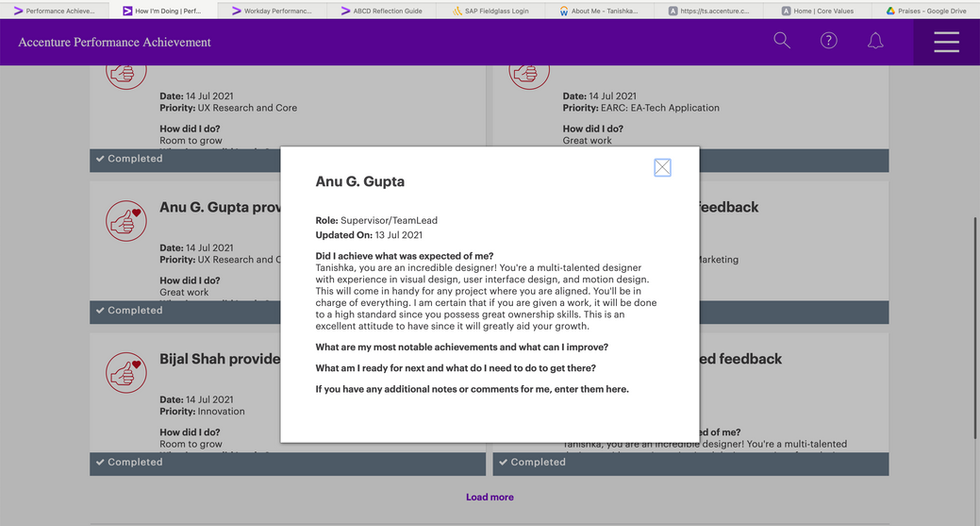Click the Accenture Performance Achievement title
Viewport: 980px width, 526px height.
tap(114, 42)
